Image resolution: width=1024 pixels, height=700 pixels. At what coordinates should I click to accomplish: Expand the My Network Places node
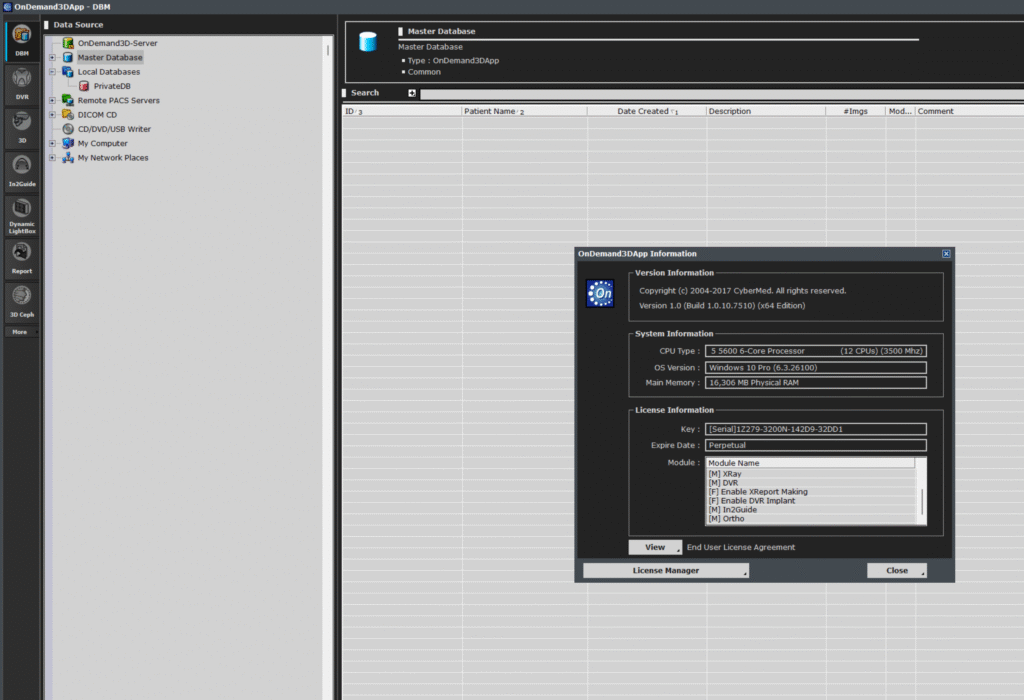[52, 158]
